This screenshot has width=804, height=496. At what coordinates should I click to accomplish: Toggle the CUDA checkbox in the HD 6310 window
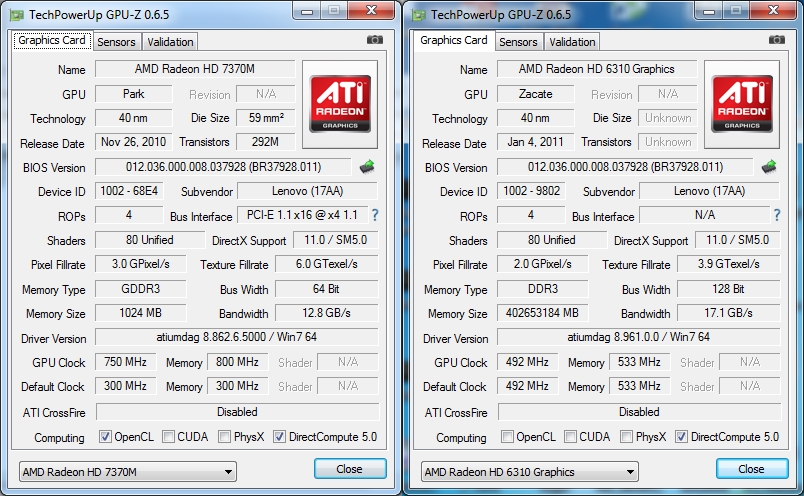[x=570, y=437]
